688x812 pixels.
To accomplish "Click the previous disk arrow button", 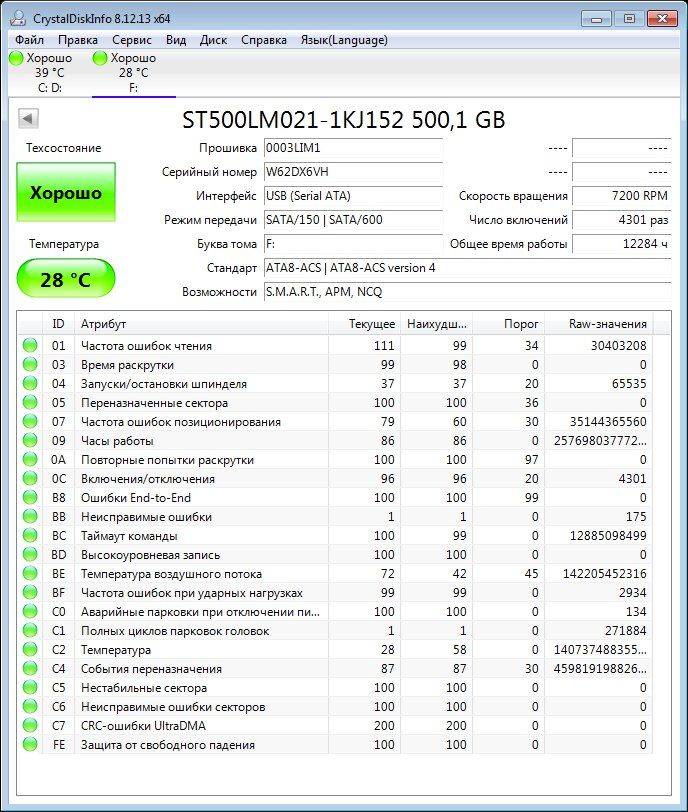I will pyautogui.click(x=28, y=119).
